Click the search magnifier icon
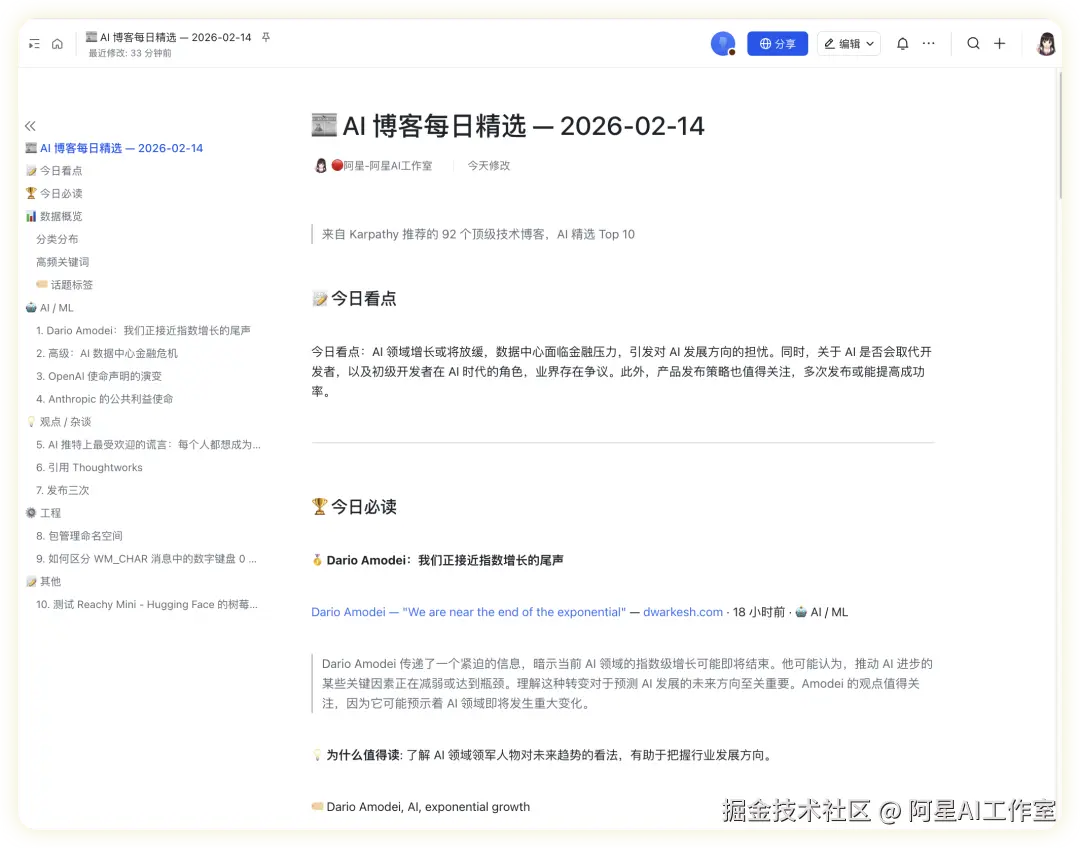 (x=973, y=44)
